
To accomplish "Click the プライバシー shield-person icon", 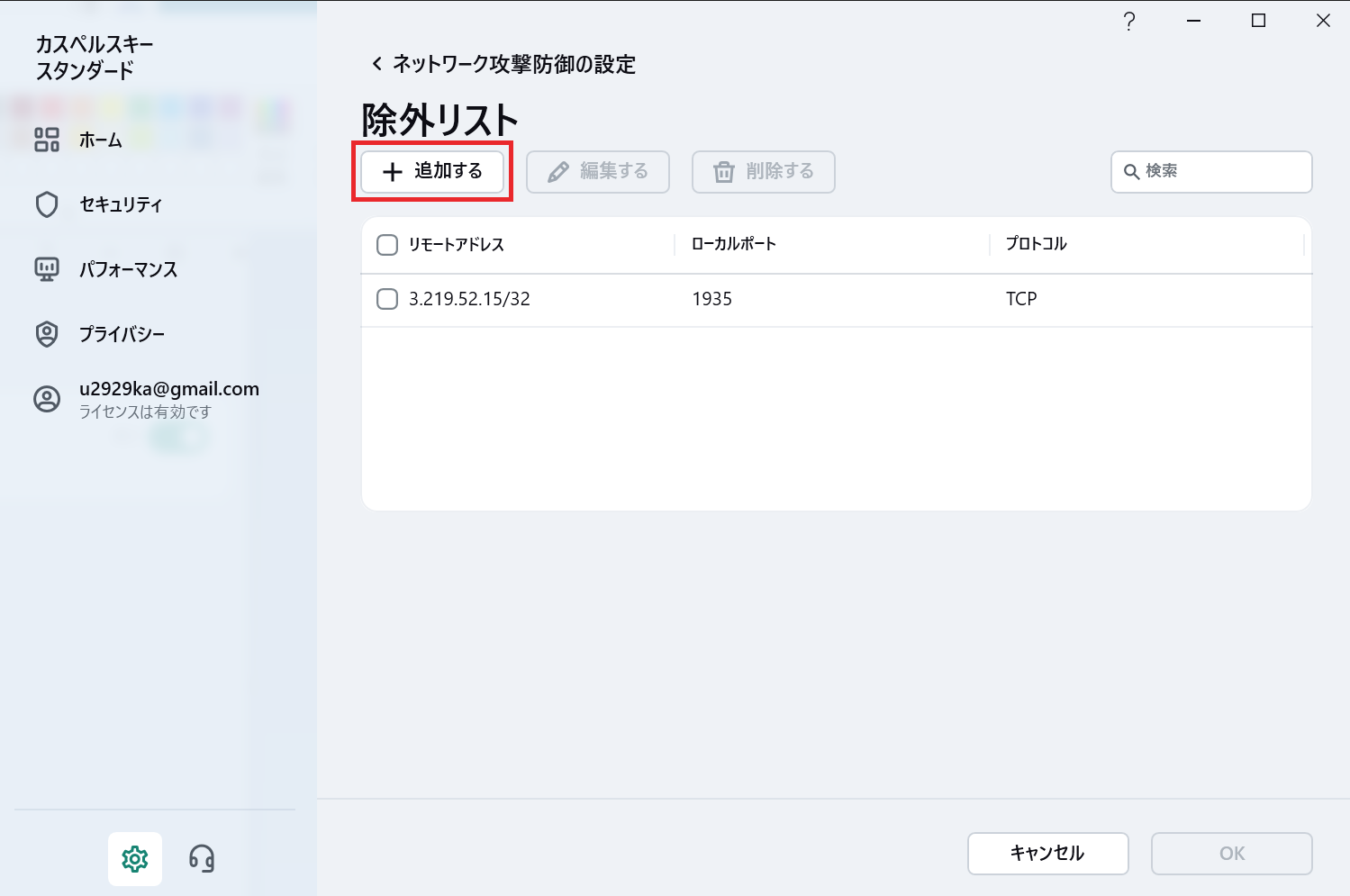I will point(47,334).
